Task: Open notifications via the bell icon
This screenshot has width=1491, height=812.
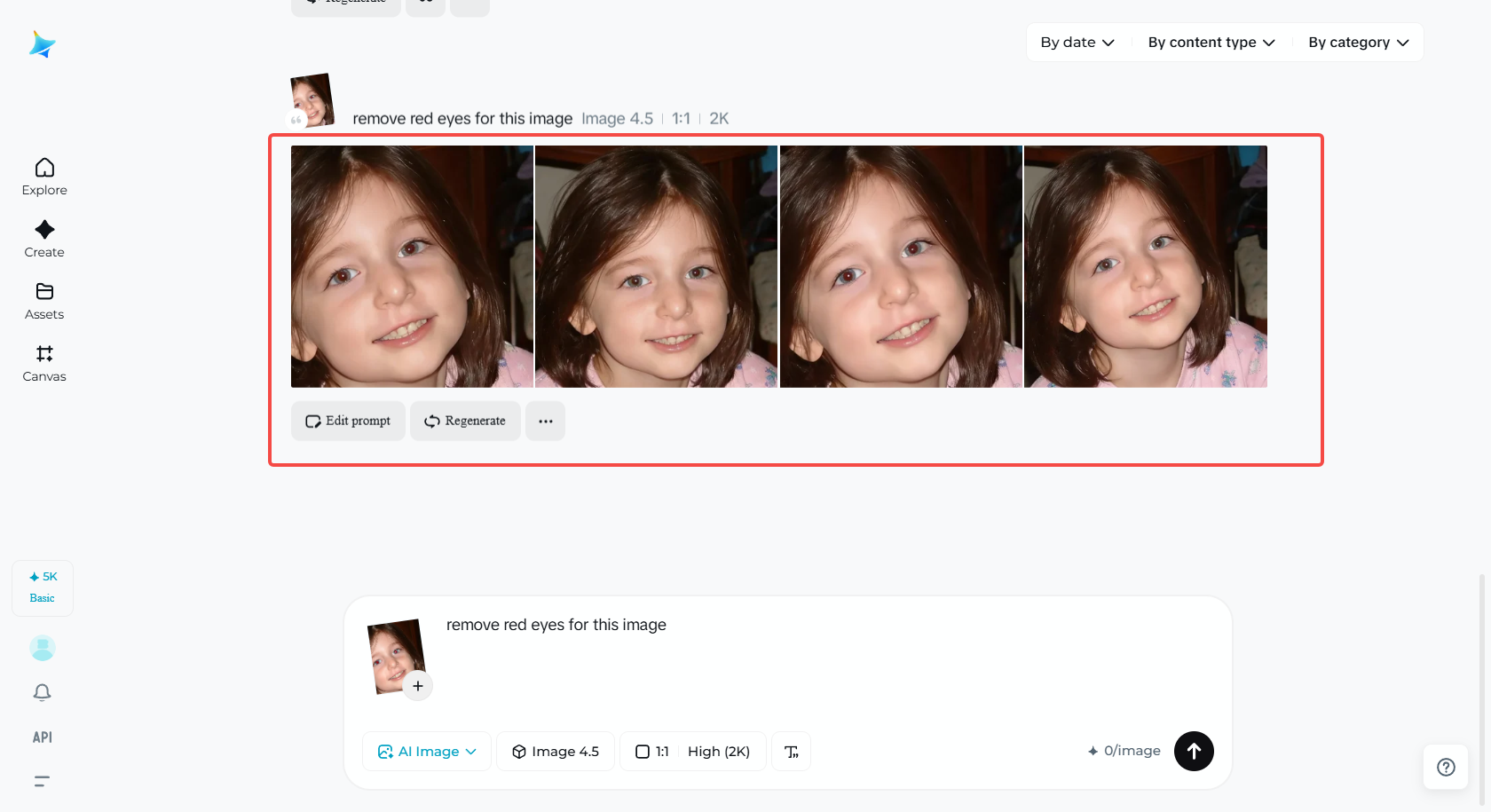Action: 42,692
